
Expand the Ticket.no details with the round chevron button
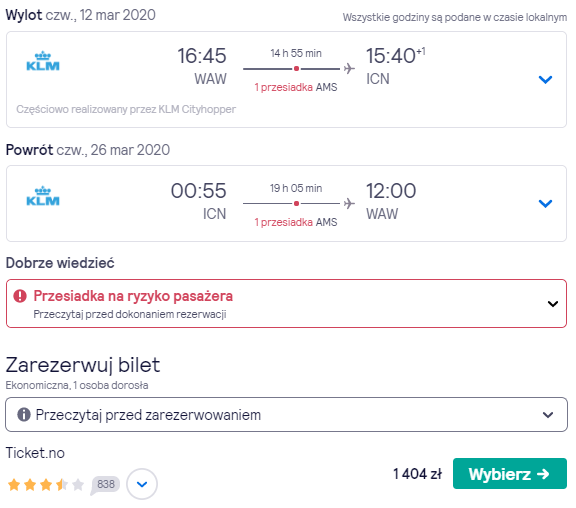point(142,484)
